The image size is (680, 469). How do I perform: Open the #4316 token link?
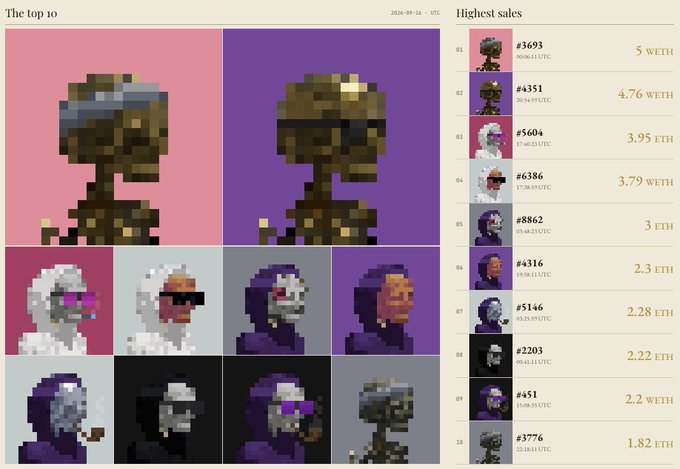click(530, 263)
